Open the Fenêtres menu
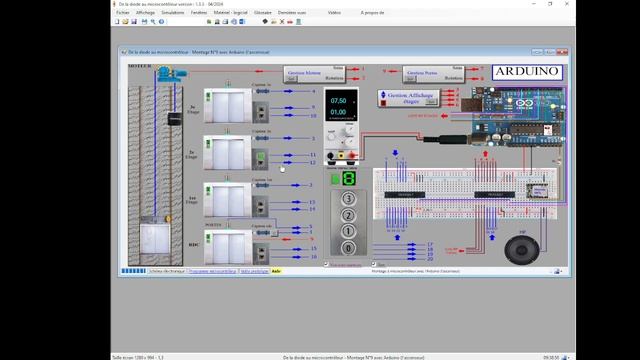This screenshot has width=640, height=360. [x=199, y=13]
